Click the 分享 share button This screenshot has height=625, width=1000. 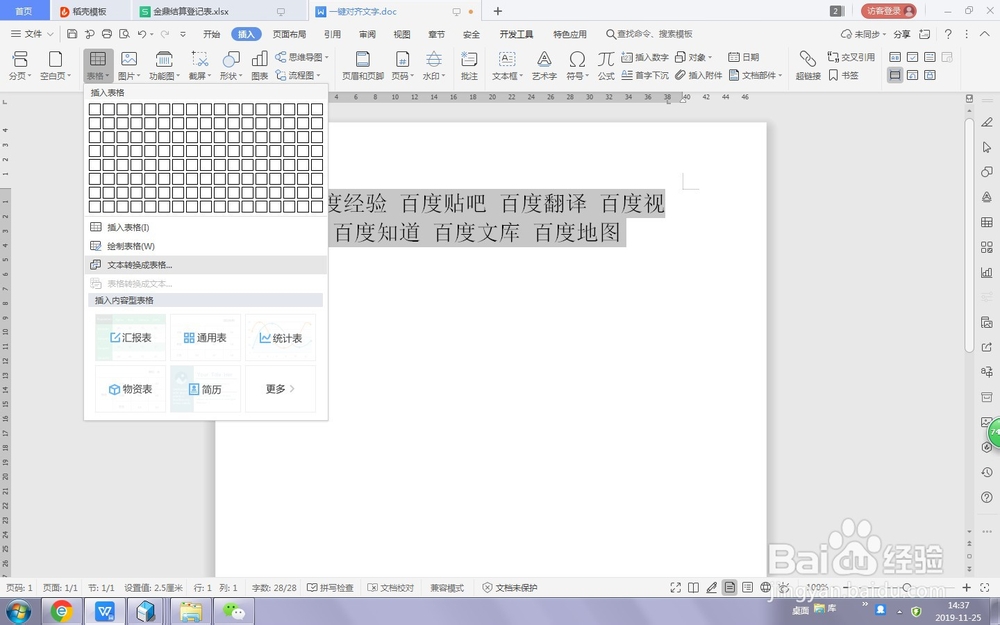[901, 34]
